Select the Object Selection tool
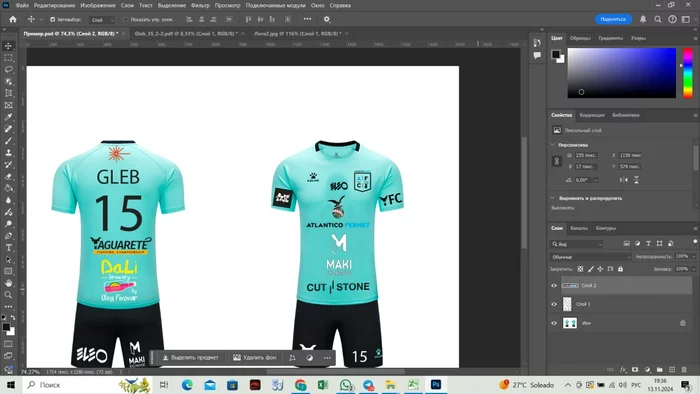700x394 pixels. pos(8,81)
